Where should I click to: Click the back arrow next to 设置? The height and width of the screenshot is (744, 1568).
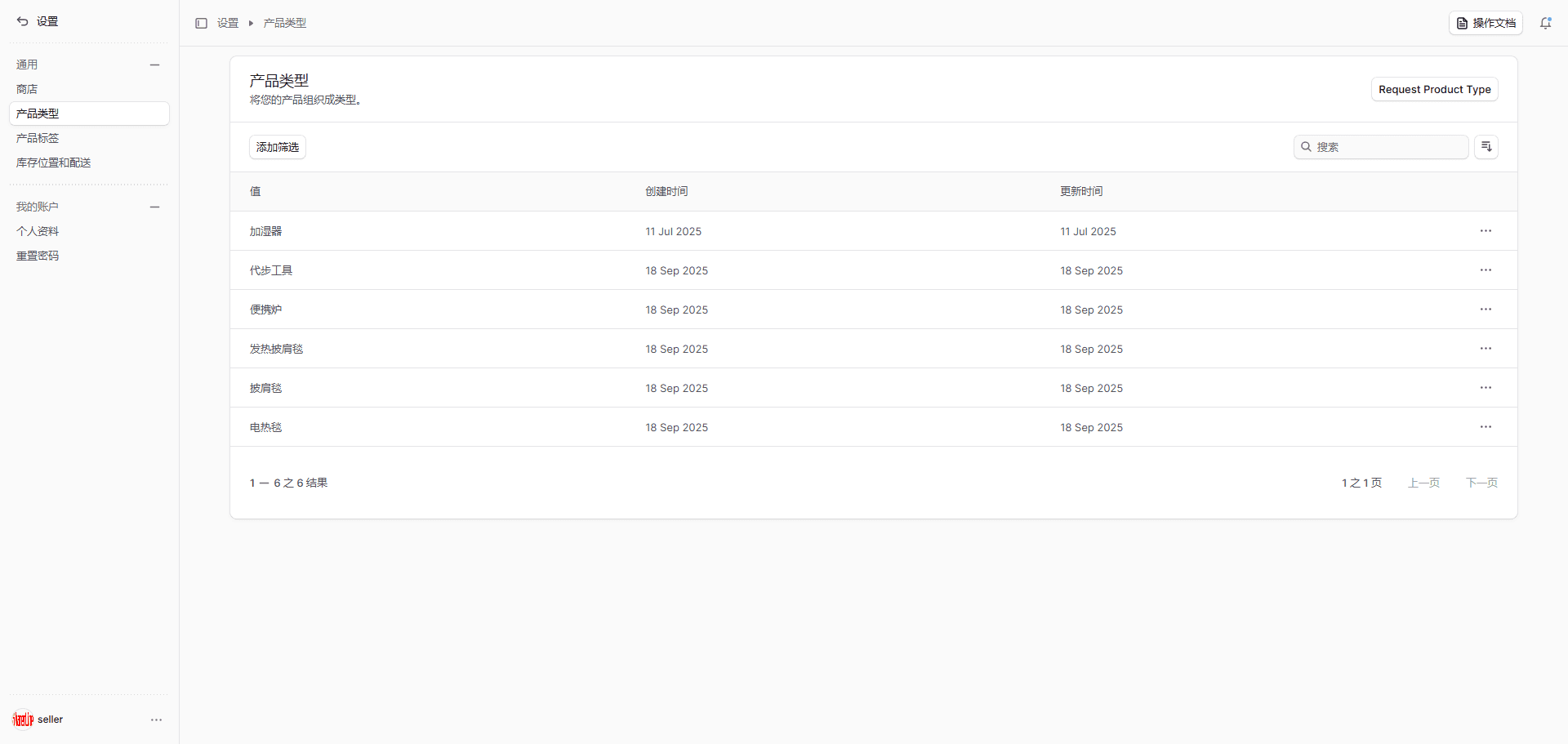click(x=22, y=21)
